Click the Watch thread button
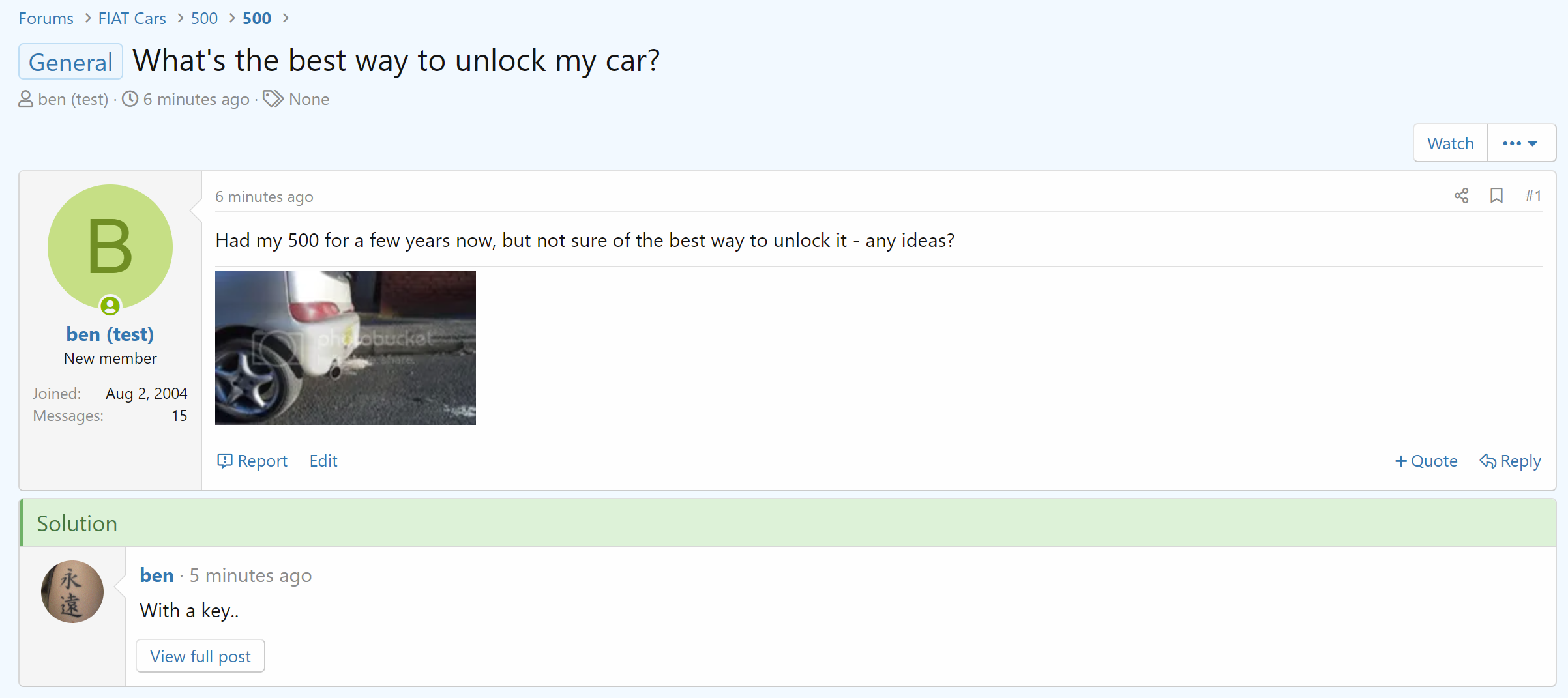This screenshot has width=1568, height=698. 1450,143
